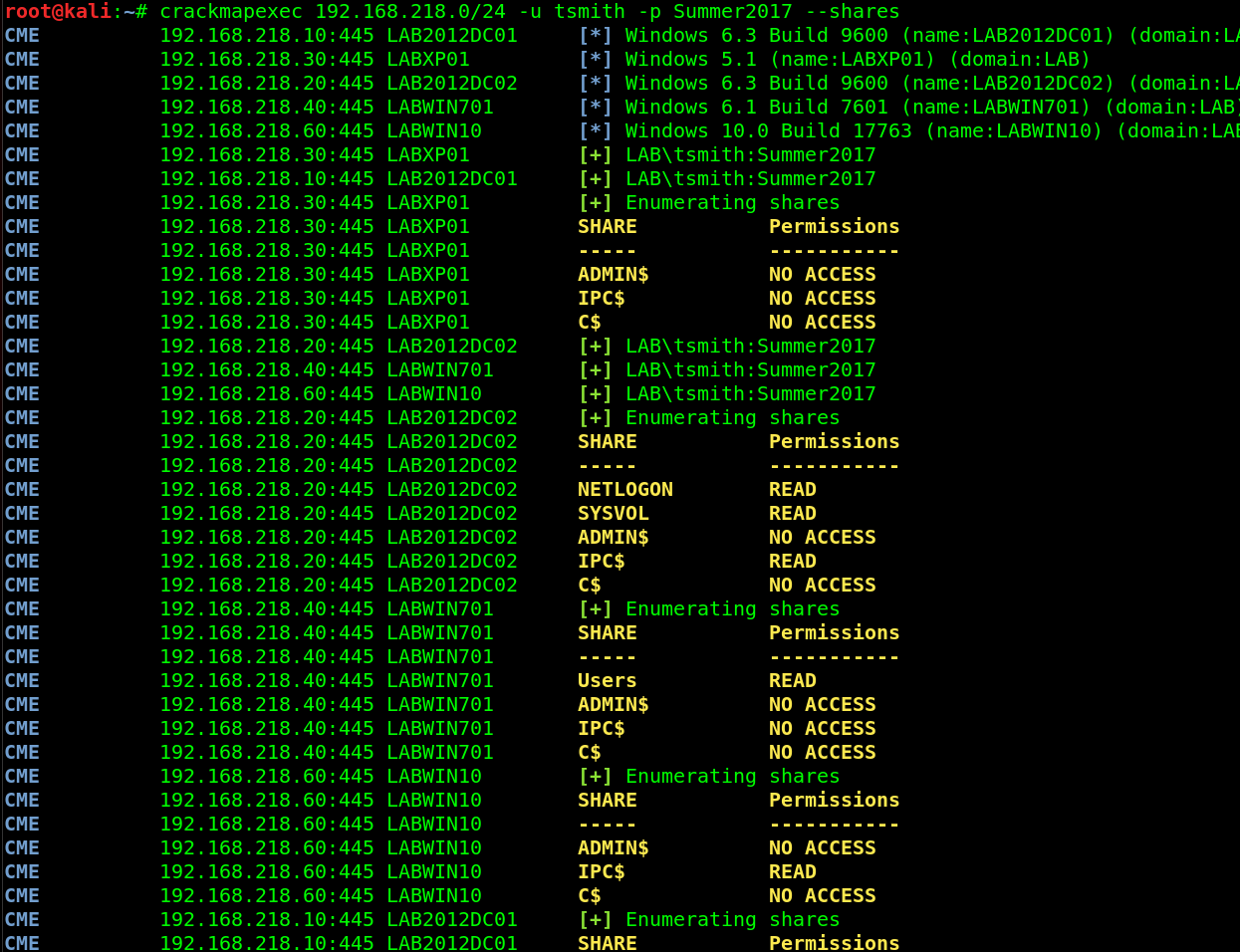Click the first Permissions column header
Image resolution: width=1240 pixels, height=952 pixels.
834,227
